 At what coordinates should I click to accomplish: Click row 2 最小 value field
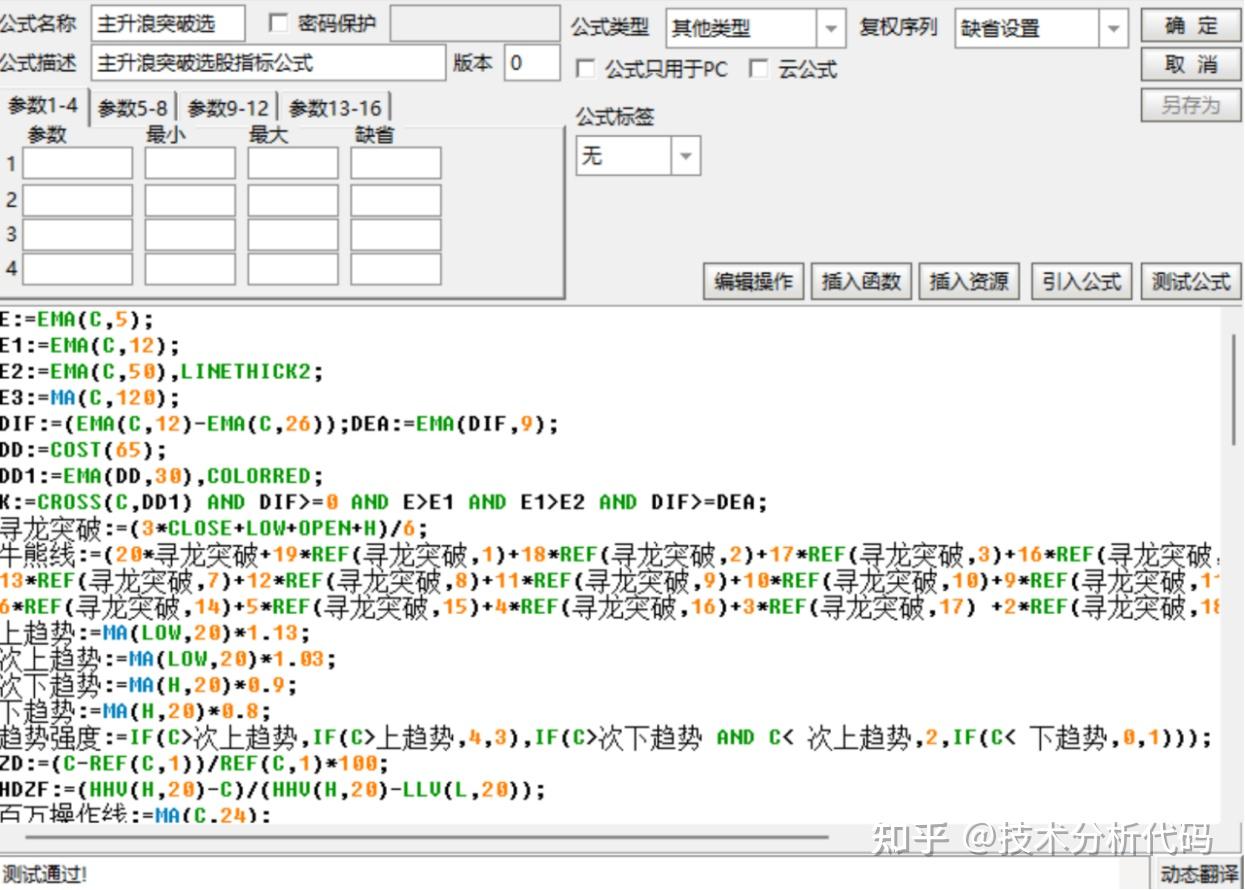[x=191, y=200]
